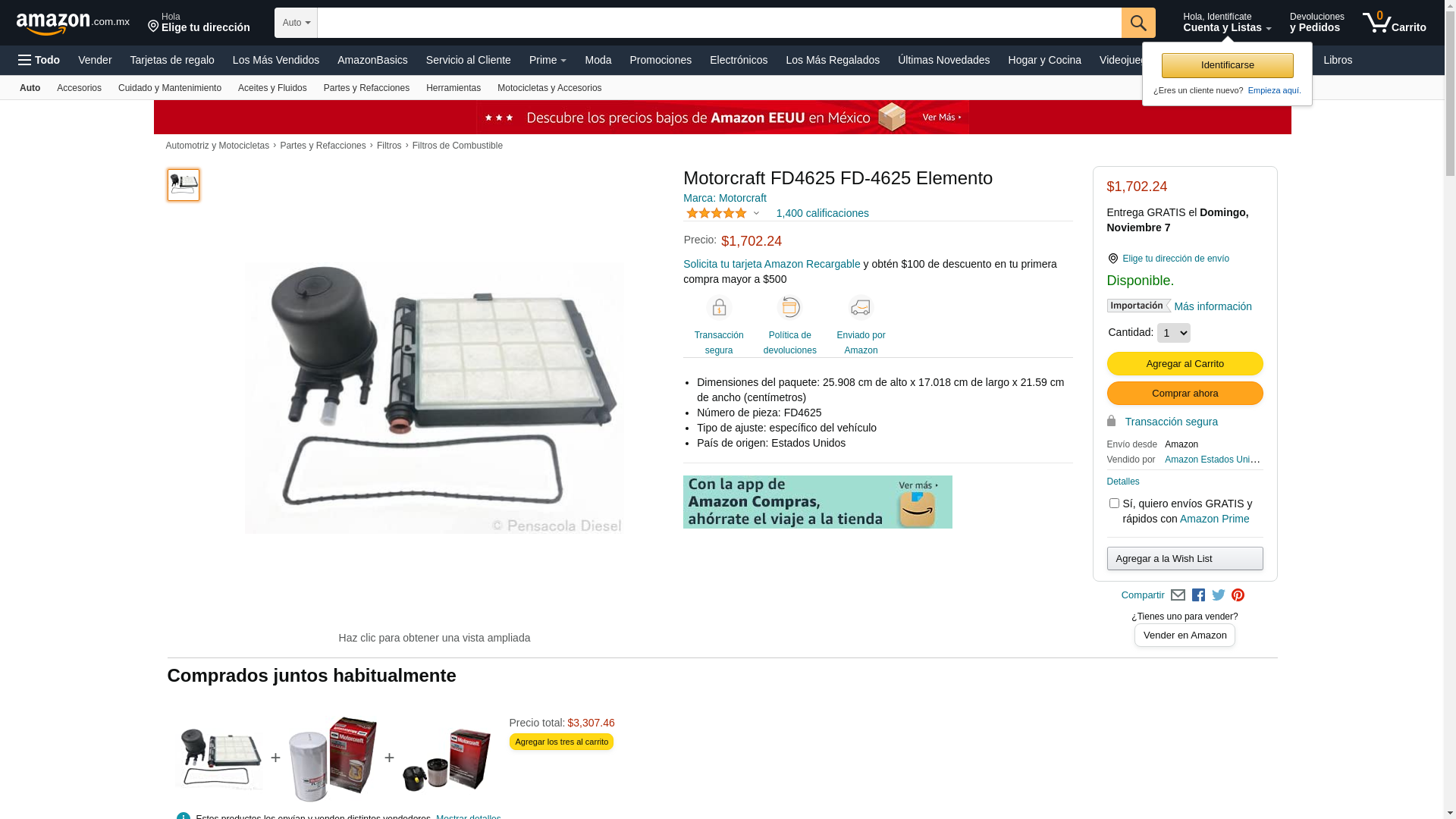This screenshot has width=1456, height=819.
Task: Click the Amazon.com.mx logo
Action: coord(73,24)
